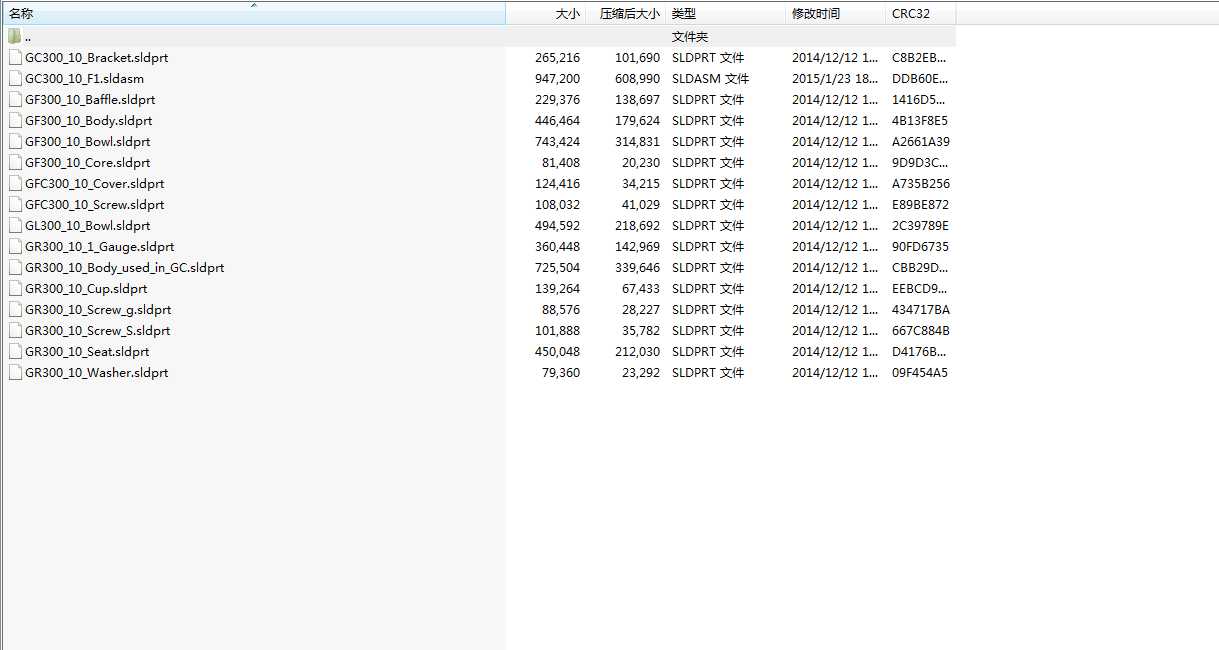
Task: Click file icon of GL300_10_Bowl.sldprt
Action: [15, 225]
